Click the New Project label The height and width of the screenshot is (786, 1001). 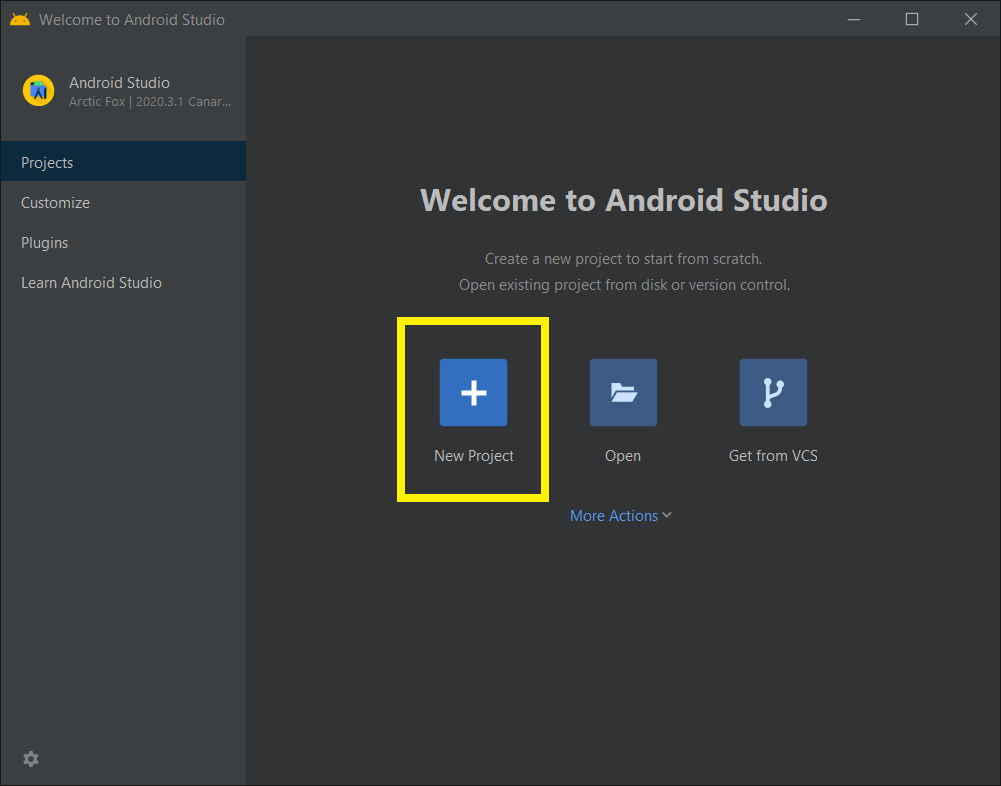point(473,455)
